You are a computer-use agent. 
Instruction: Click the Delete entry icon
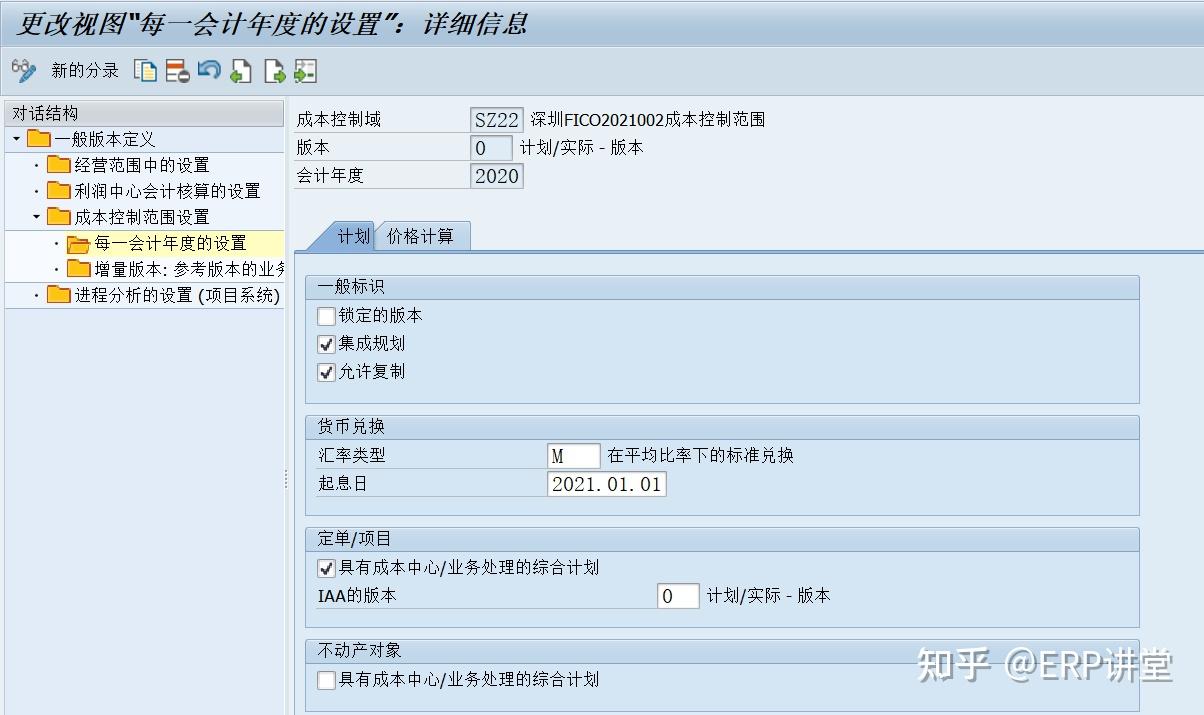coord(178,70)
